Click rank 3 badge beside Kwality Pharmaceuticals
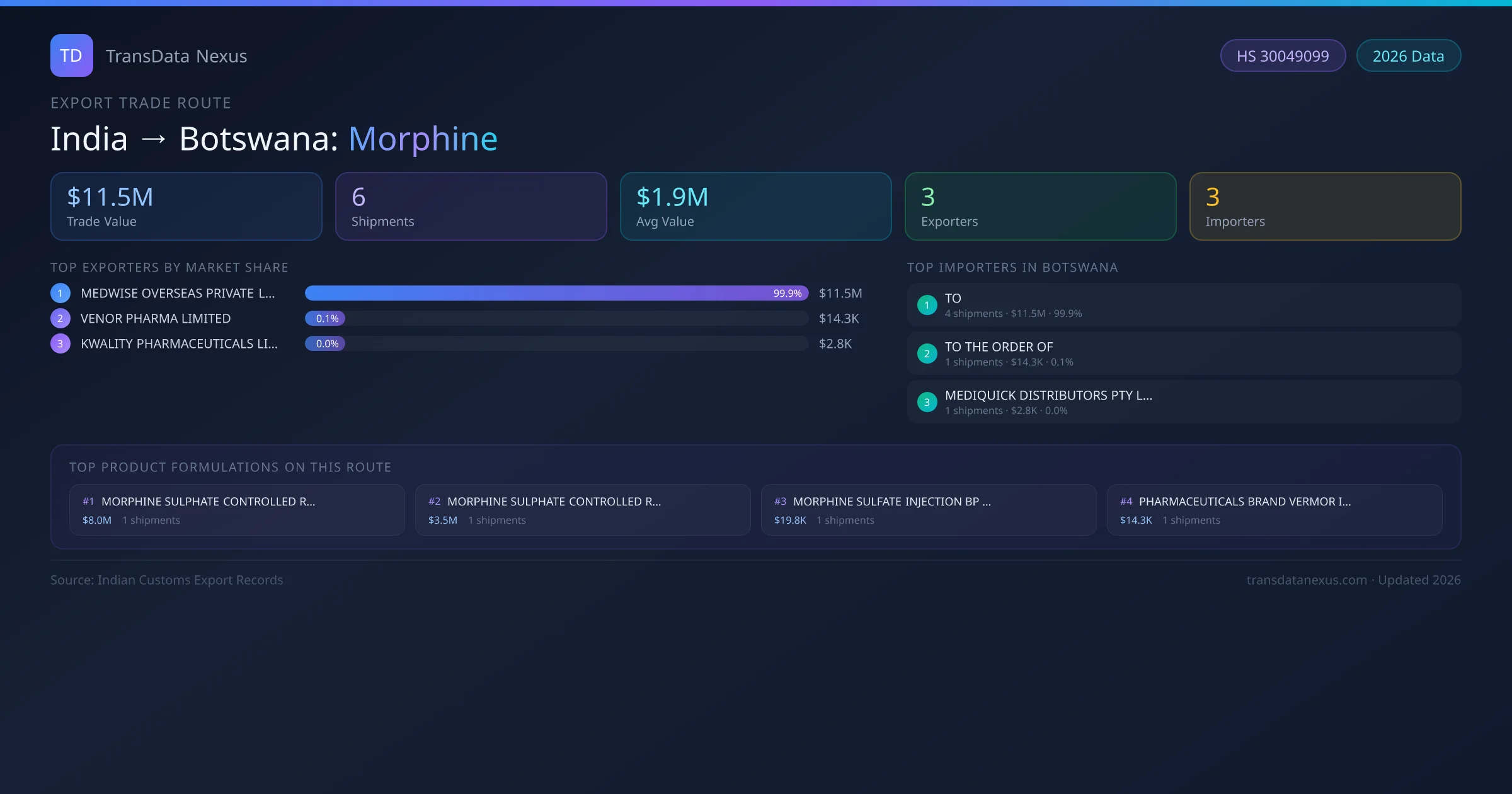The width and height of the screenshot is (1512, 794). 60,343
